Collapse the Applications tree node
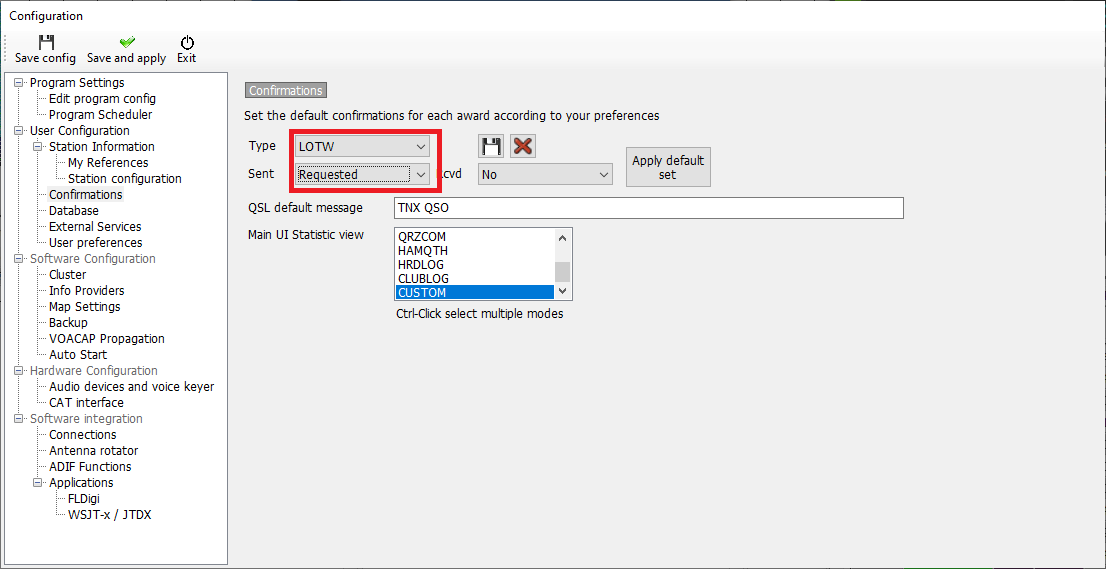This screenshot has height=569, width=1106. pyautogui.click(x=37, y=483)
